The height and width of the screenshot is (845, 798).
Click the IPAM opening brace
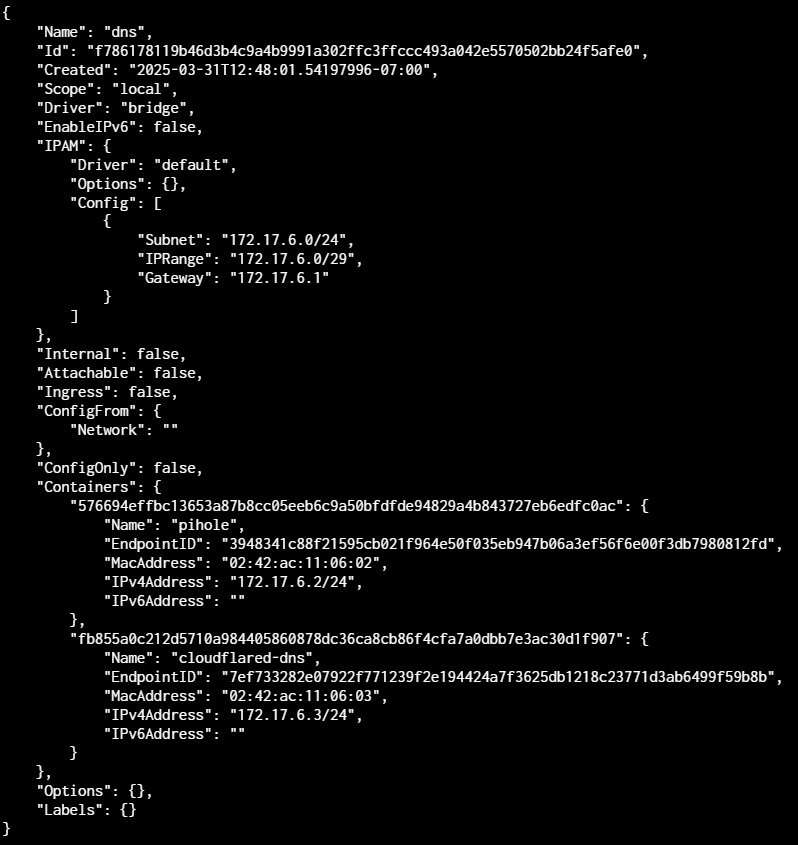[x=107, y=146]
